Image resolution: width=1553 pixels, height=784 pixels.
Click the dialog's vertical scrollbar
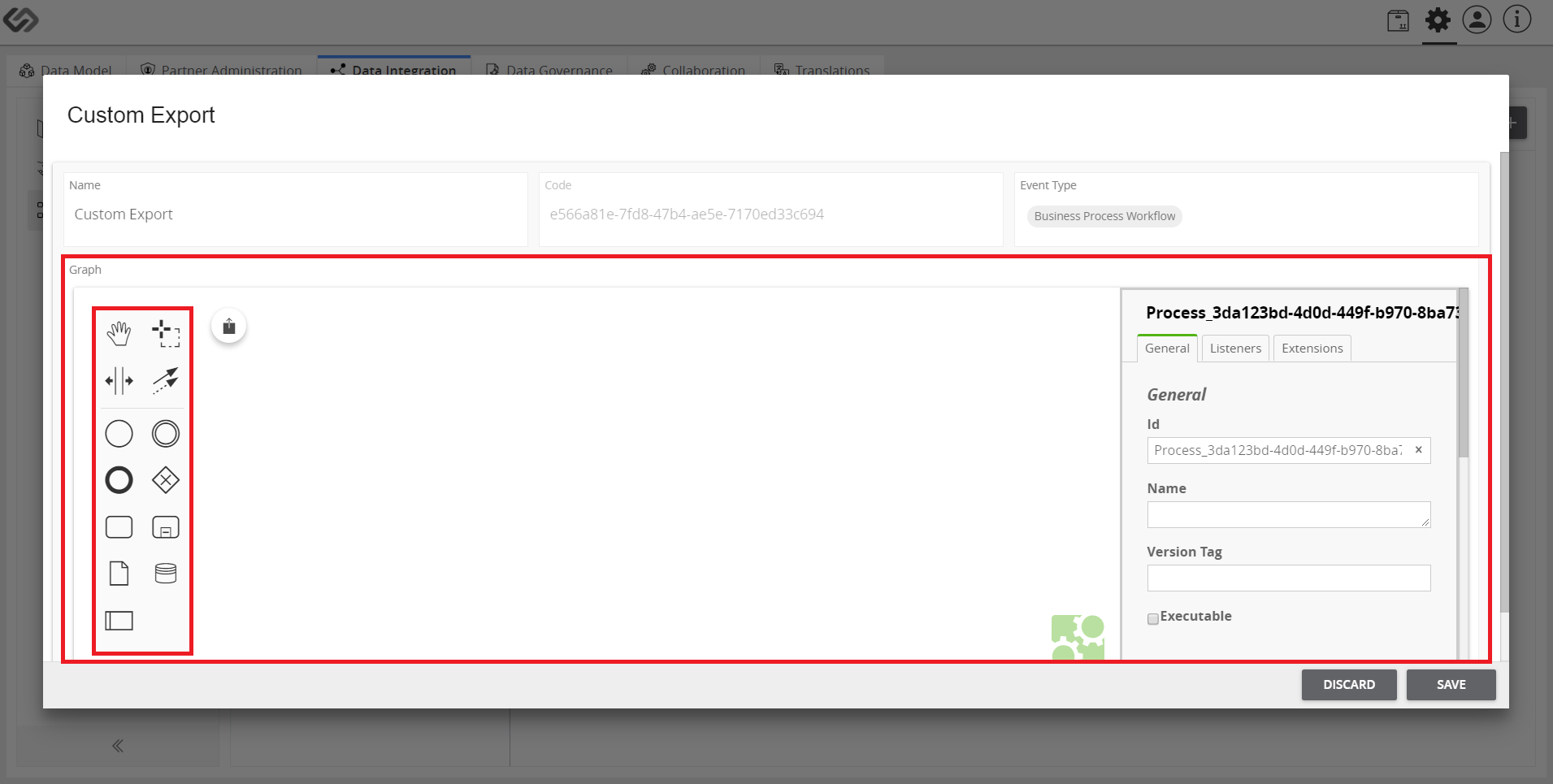(1504, 382)
